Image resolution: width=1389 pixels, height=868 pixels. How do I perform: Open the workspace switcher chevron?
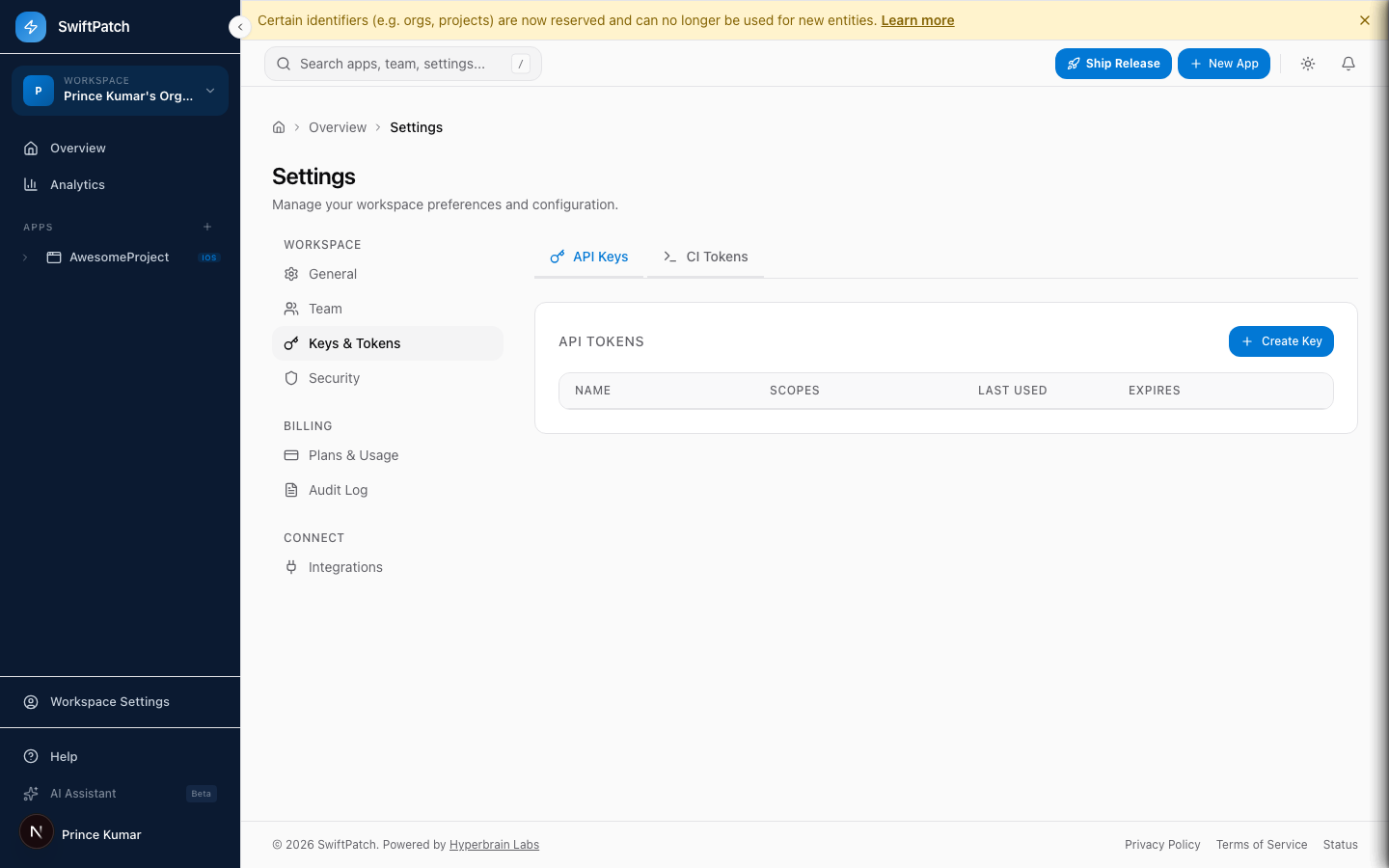pos(209,91)
